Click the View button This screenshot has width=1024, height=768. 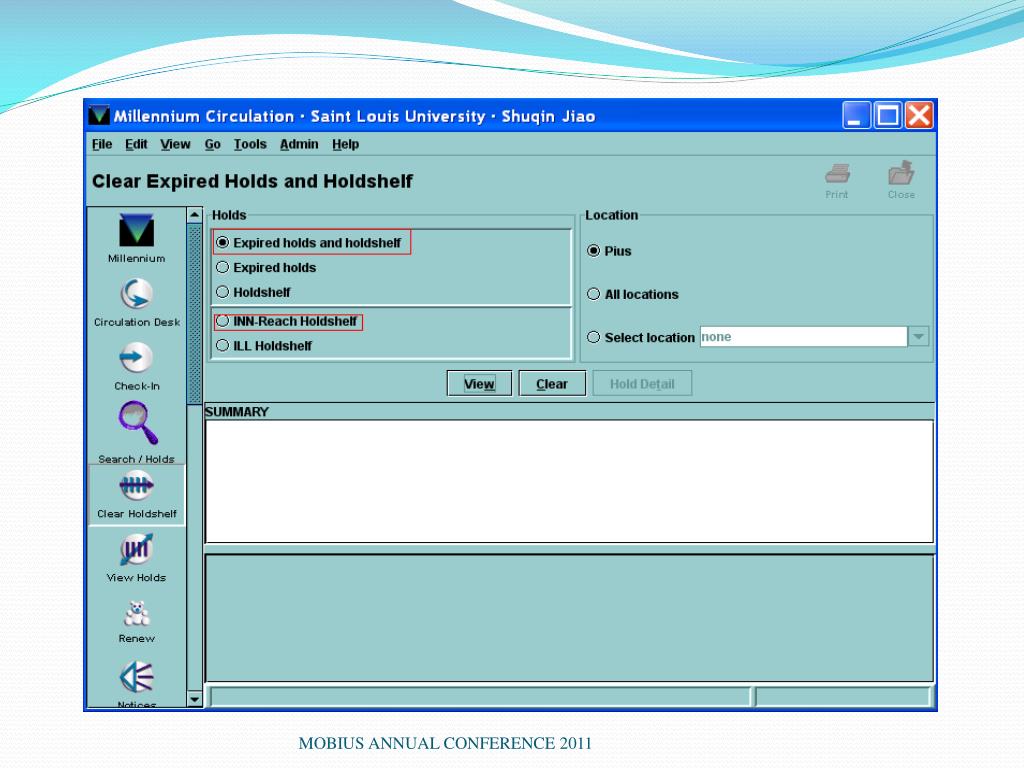click(479, 383)
